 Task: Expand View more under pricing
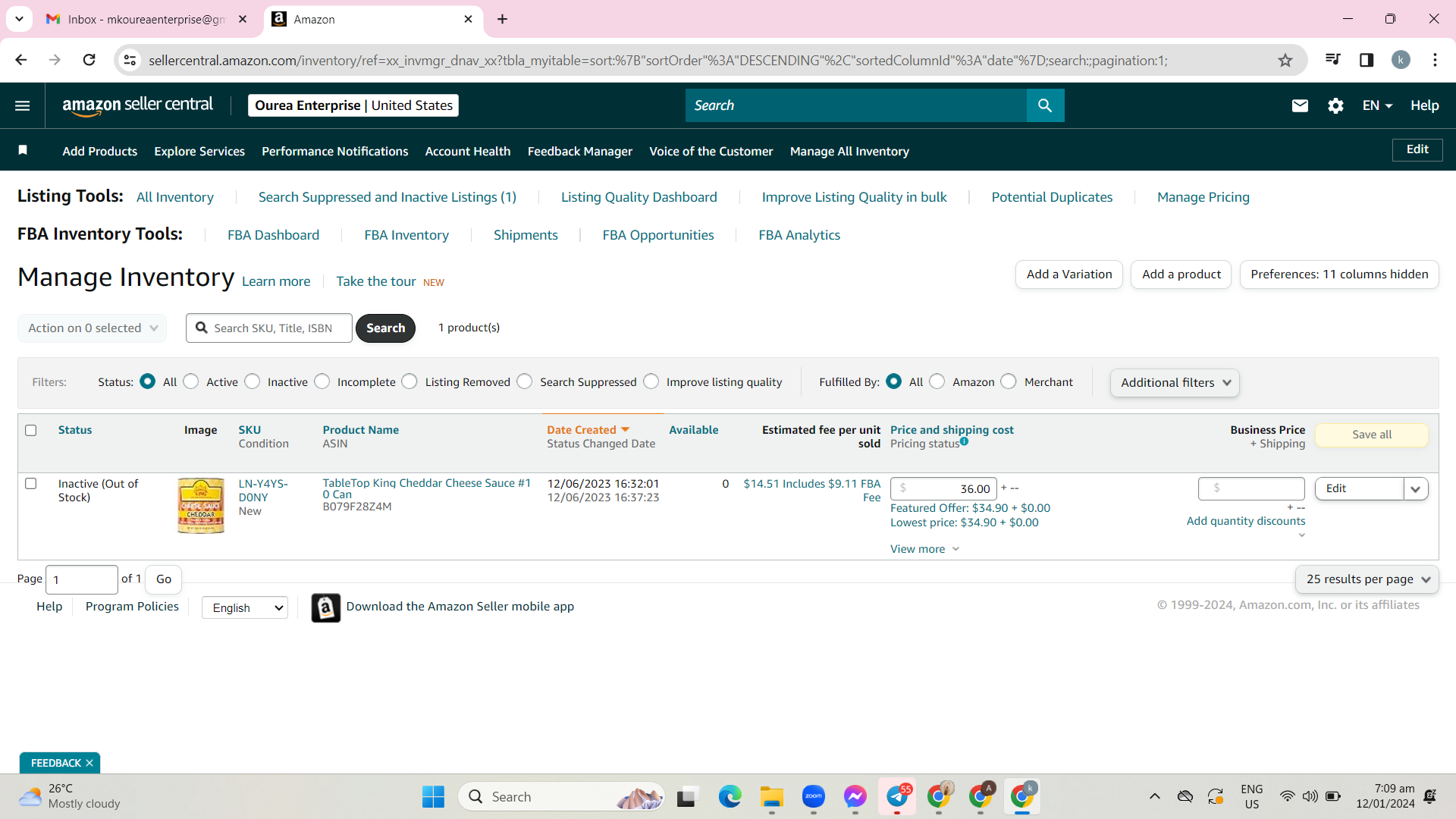click(925, 549)
